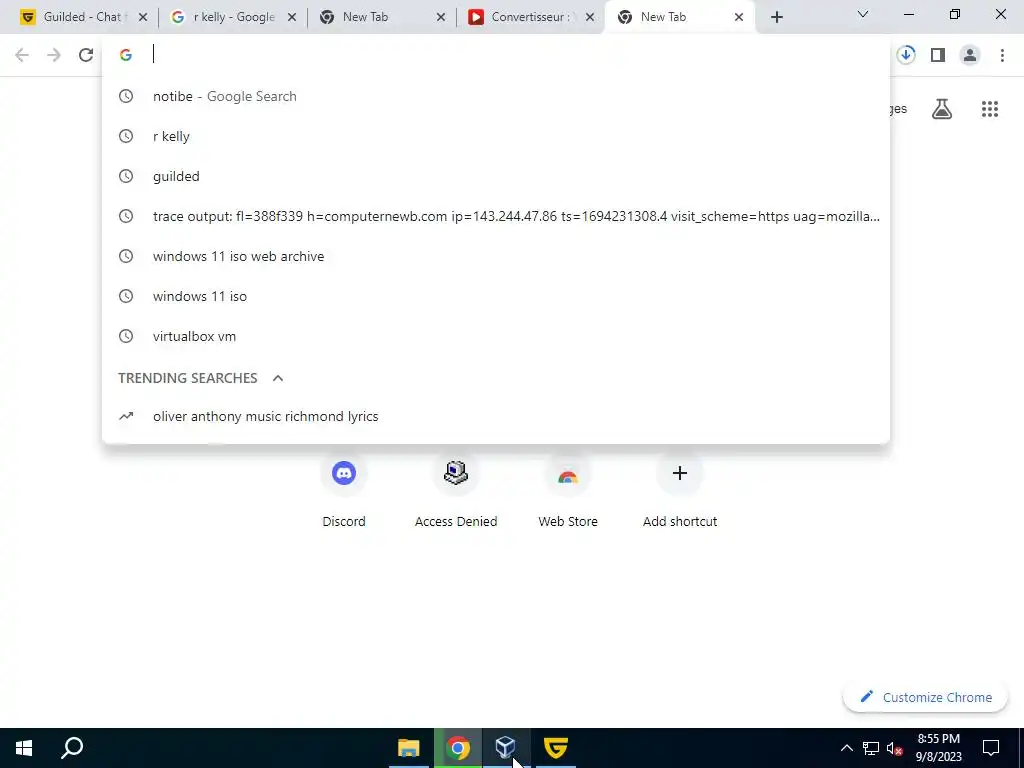Toggle the Chrome side panel icon
The image size is (1024, 768).
point(938,55)
